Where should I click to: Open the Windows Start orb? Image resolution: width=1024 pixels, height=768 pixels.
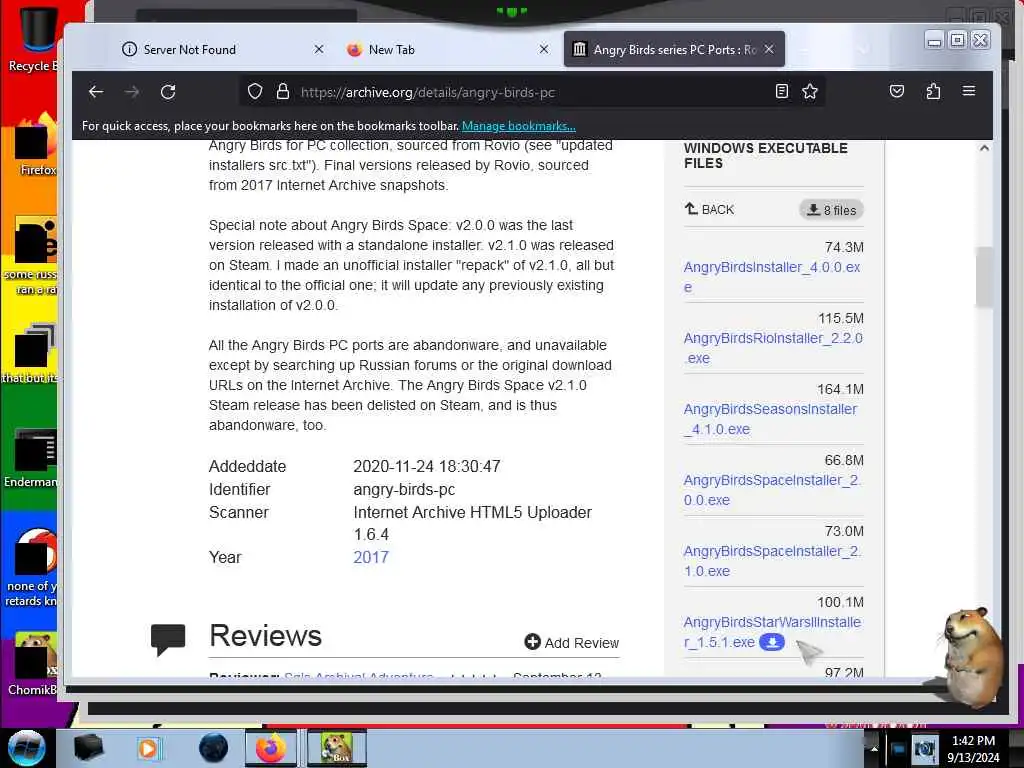click(x=27, y=748)
